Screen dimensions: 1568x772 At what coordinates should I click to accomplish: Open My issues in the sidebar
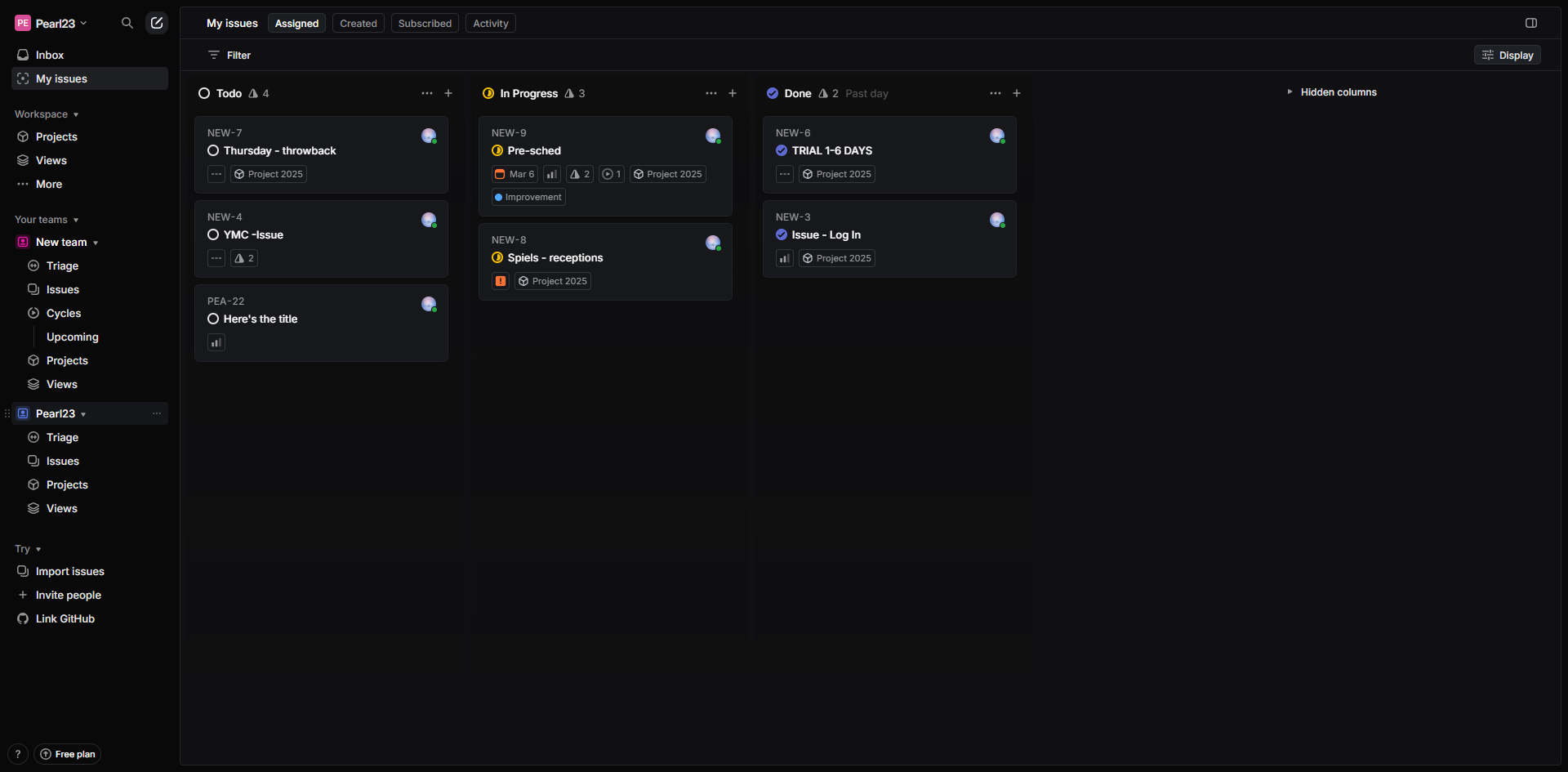click(x=90, y=78)
